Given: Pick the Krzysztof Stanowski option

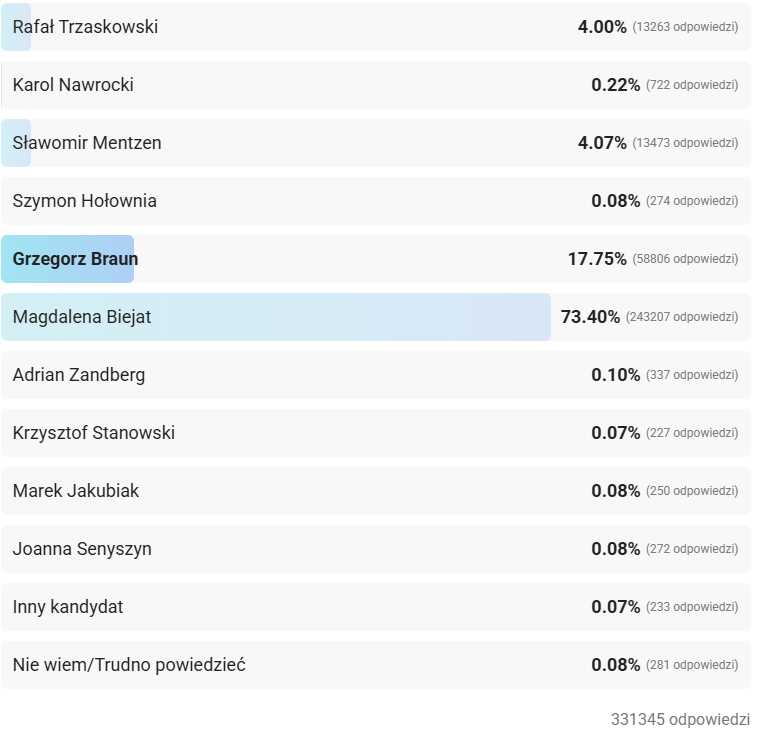Looking at the screenshot, I should [x=376, y=433].
